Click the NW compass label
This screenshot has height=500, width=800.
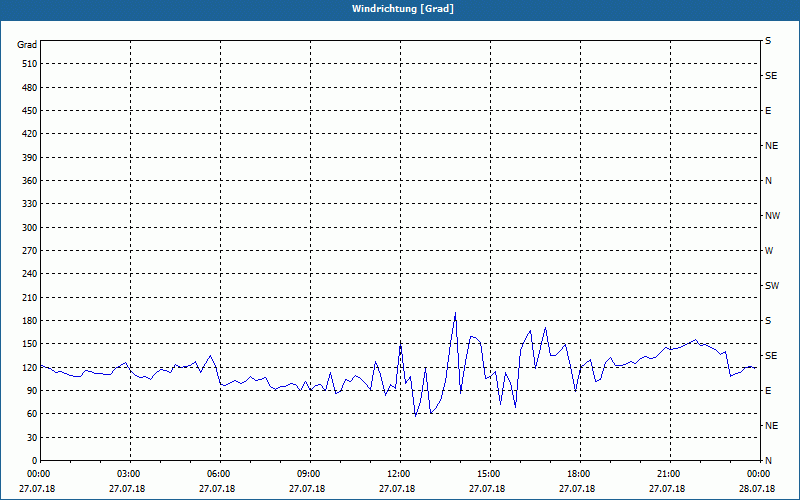coord(772,216)
